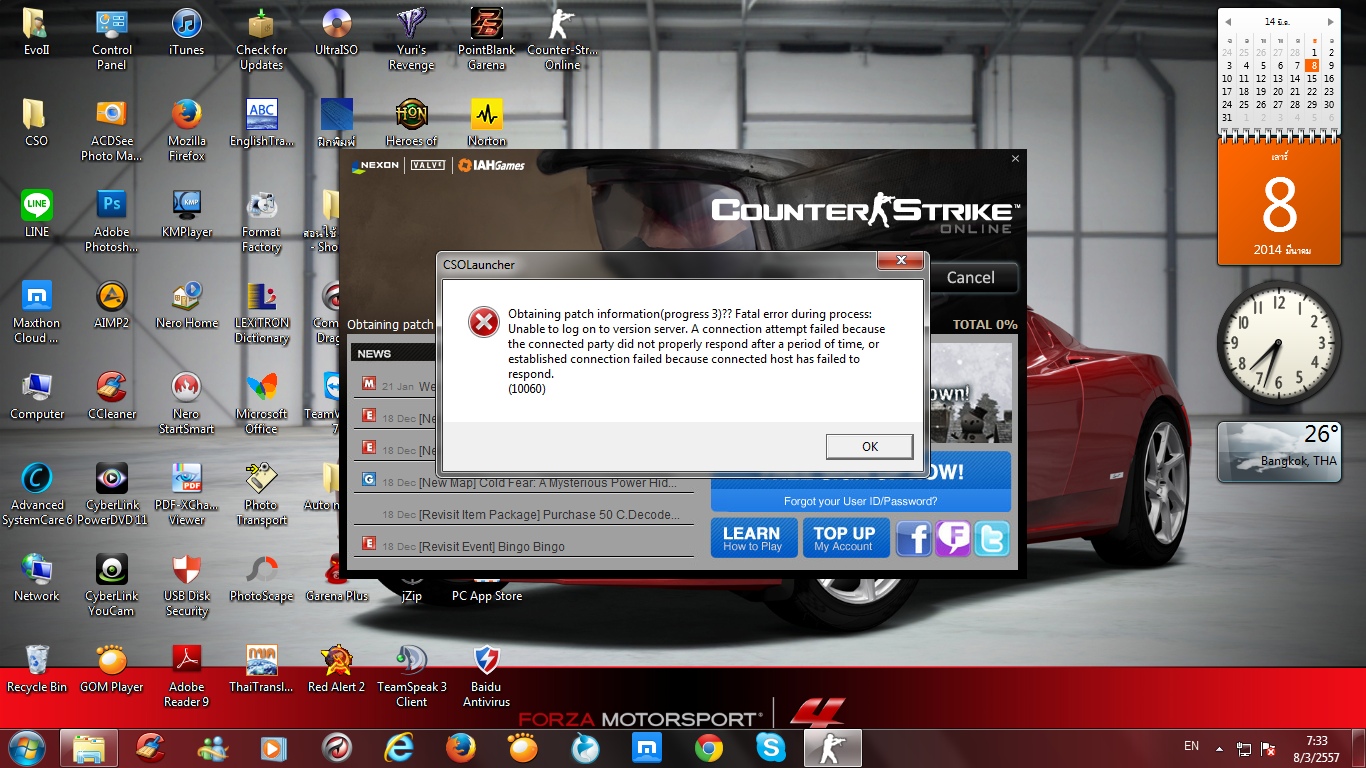Select the Advanced SystemCare 6 desktop icon
Viewport: 1366px width, 768px height.
pos(37,495)
